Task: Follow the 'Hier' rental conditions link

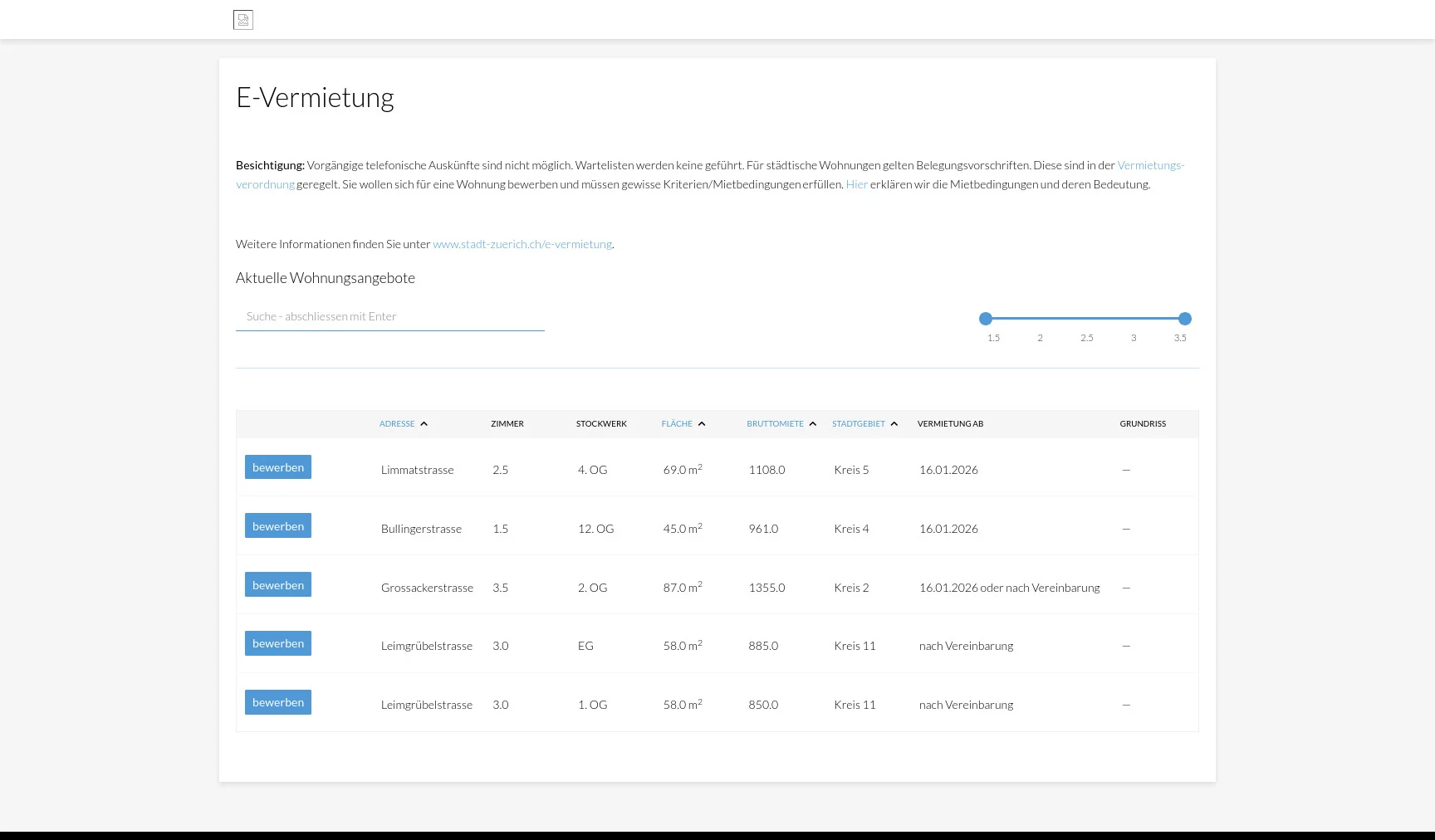Action: point(856,184)
